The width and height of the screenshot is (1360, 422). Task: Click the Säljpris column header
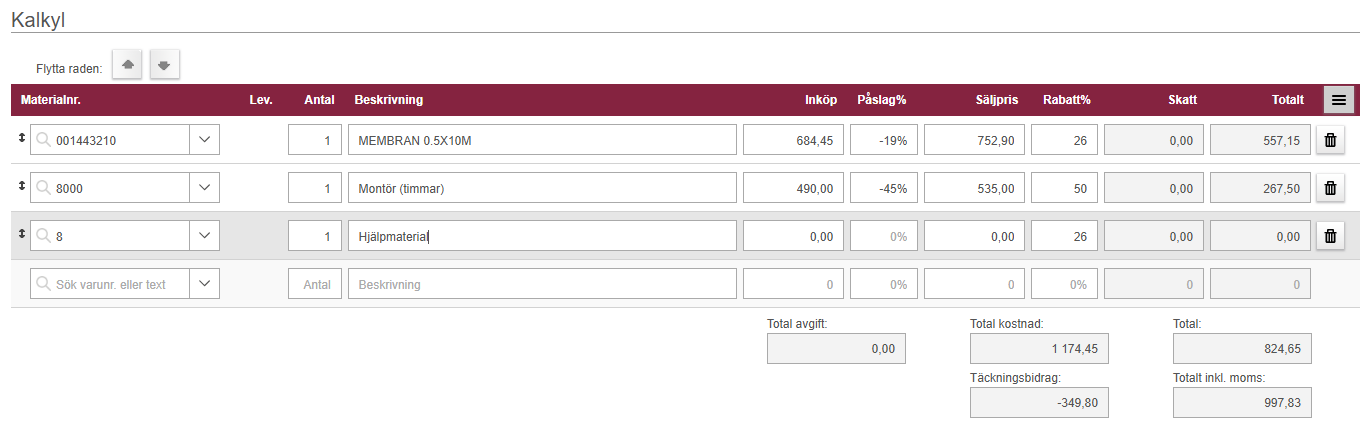point(996,99)
